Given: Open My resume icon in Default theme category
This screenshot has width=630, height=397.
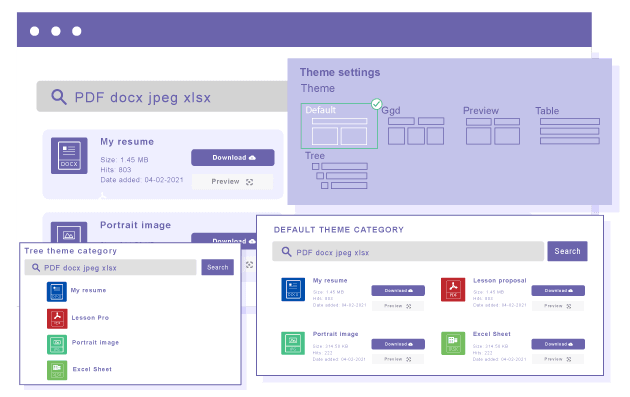Looking at the screenshot, I should pyautogui.click(x=293, y=289).
